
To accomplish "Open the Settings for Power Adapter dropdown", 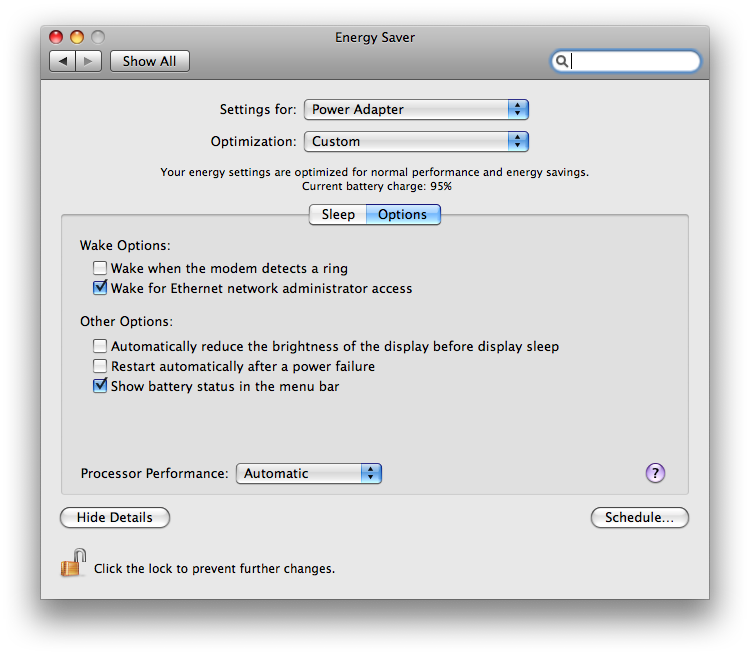I will tap(416, 110).
